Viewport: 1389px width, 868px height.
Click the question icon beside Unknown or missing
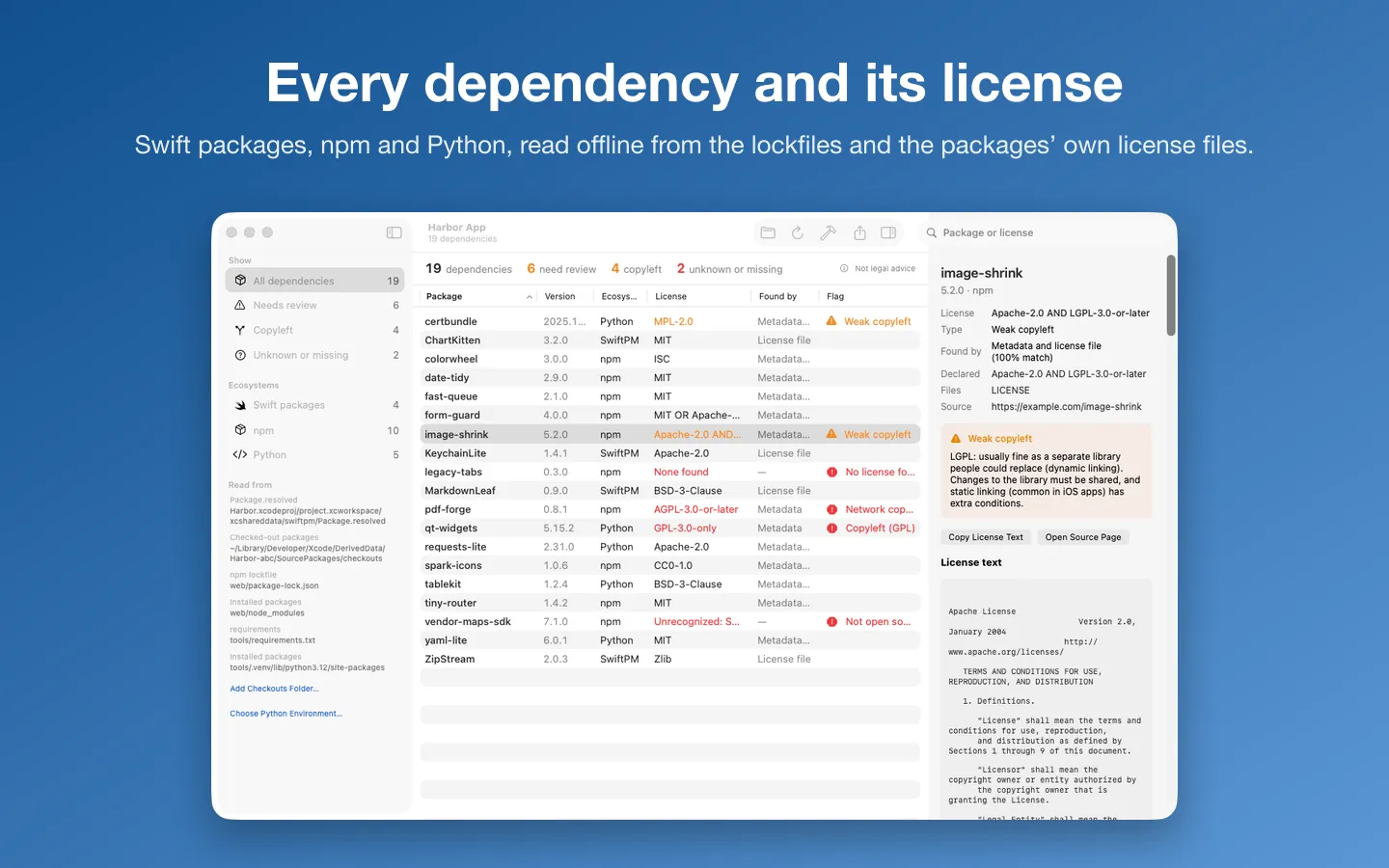pyautogui.click(x=240, y=355)
